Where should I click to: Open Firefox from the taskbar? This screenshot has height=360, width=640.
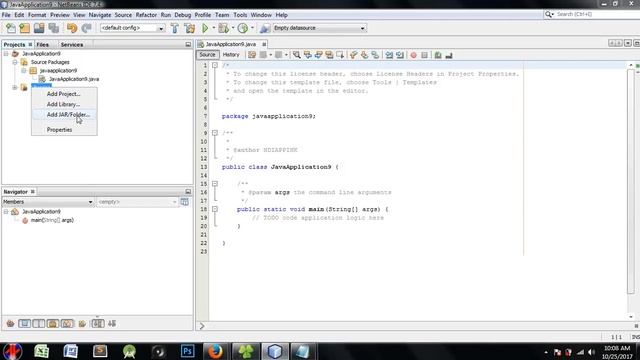[215, 351]
